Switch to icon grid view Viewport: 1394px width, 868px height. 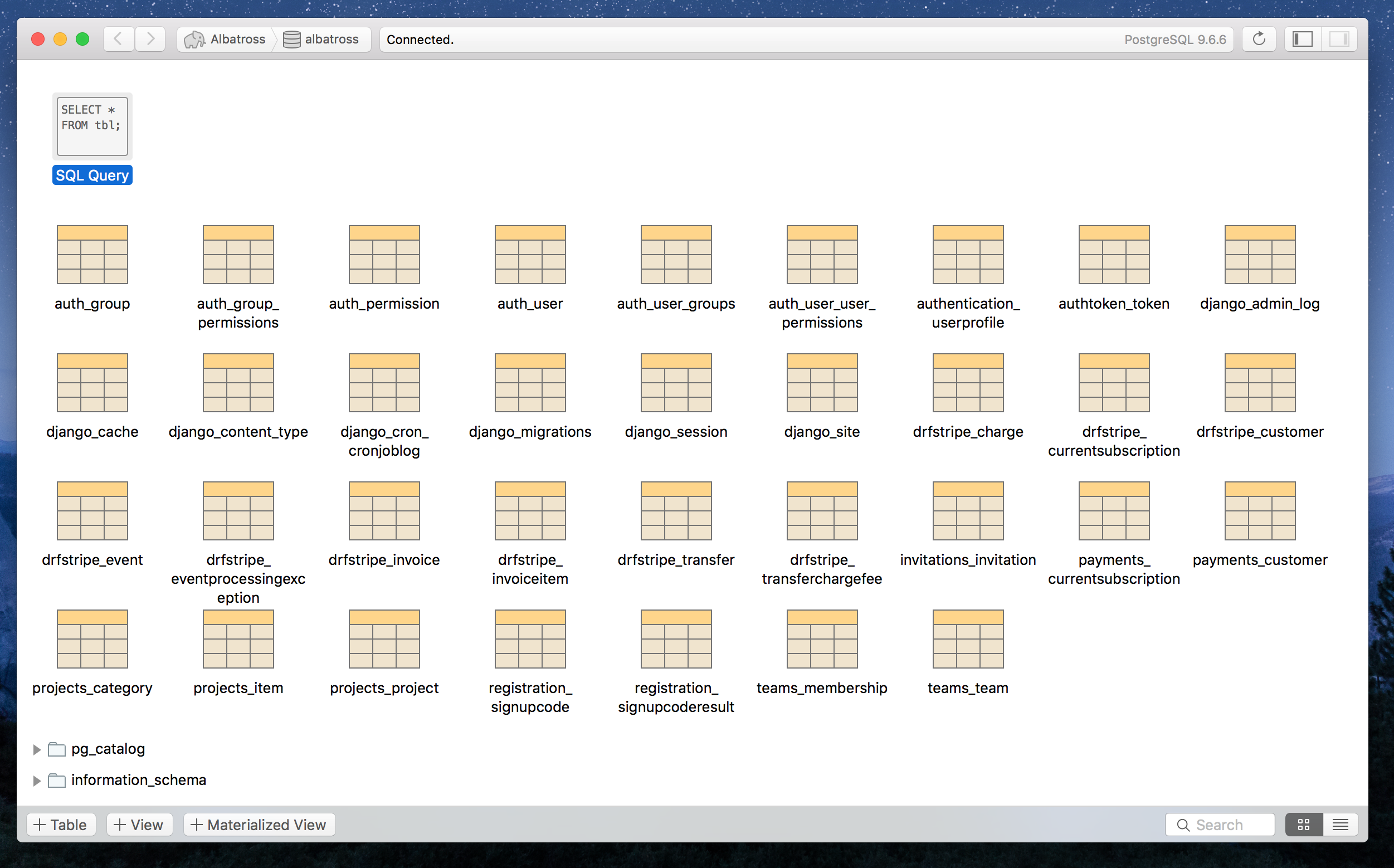click(x=1303, y=825)
